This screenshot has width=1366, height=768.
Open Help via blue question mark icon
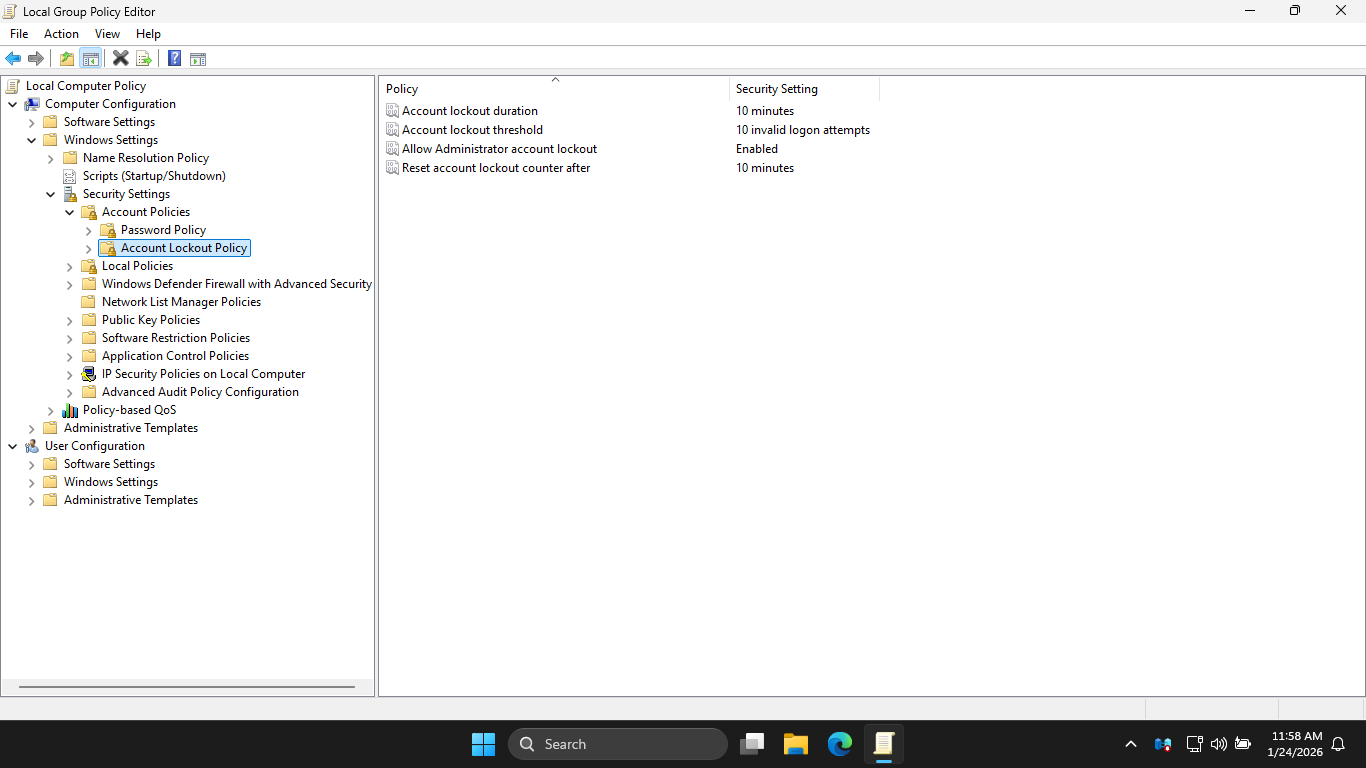[x=174, y=59]
